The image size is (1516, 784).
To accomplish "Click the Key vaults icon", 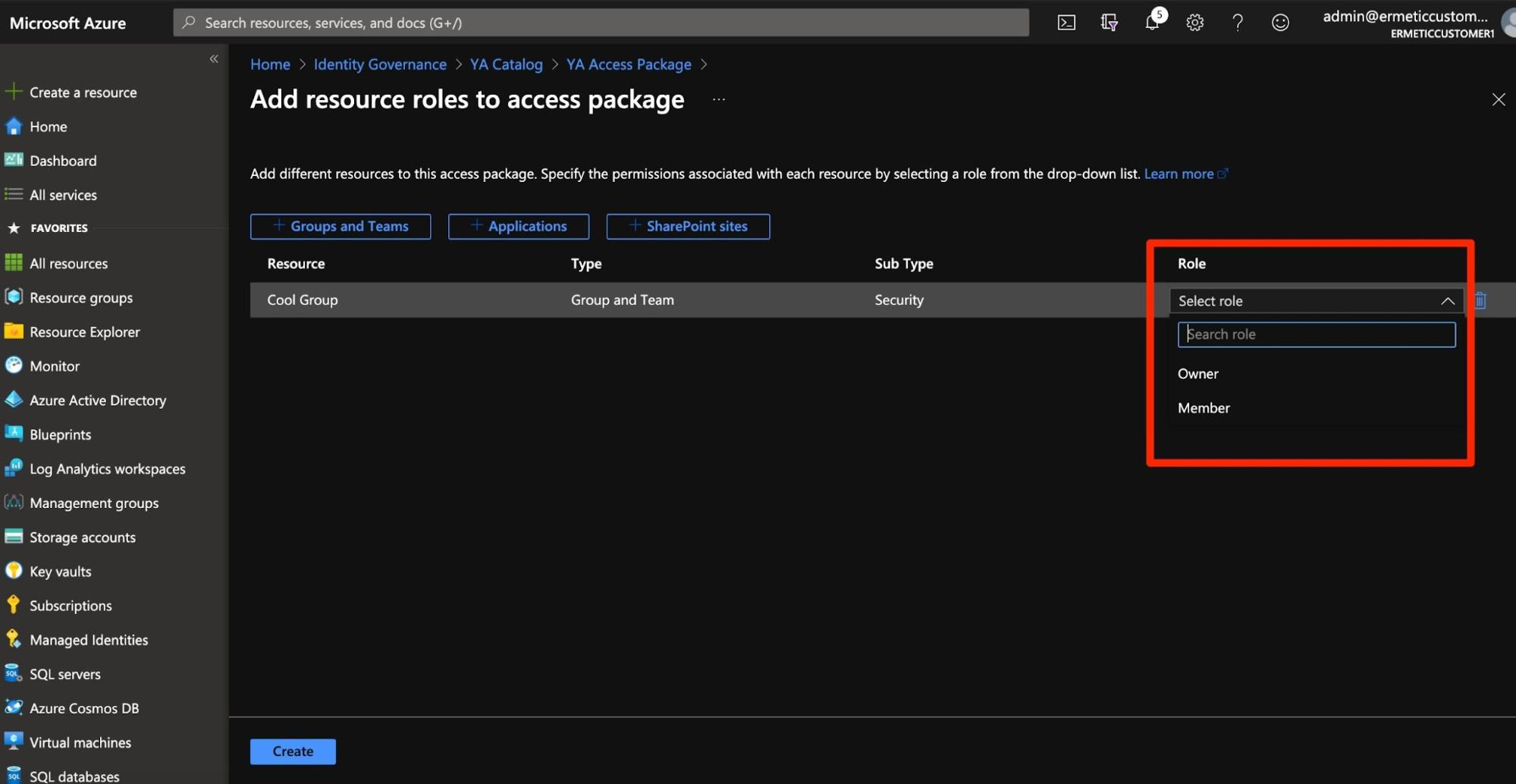I will tap(14, 571).
